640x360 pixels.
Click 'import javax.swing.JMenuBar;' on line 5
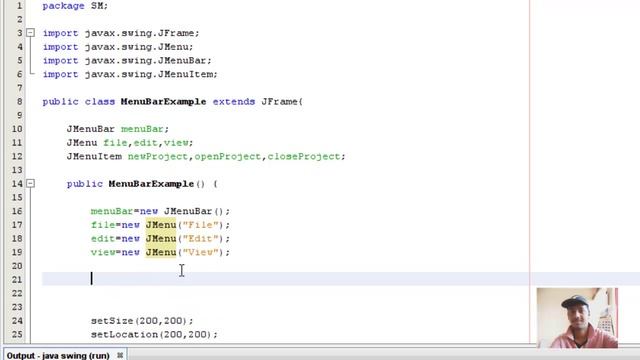[x=127, y=60]
